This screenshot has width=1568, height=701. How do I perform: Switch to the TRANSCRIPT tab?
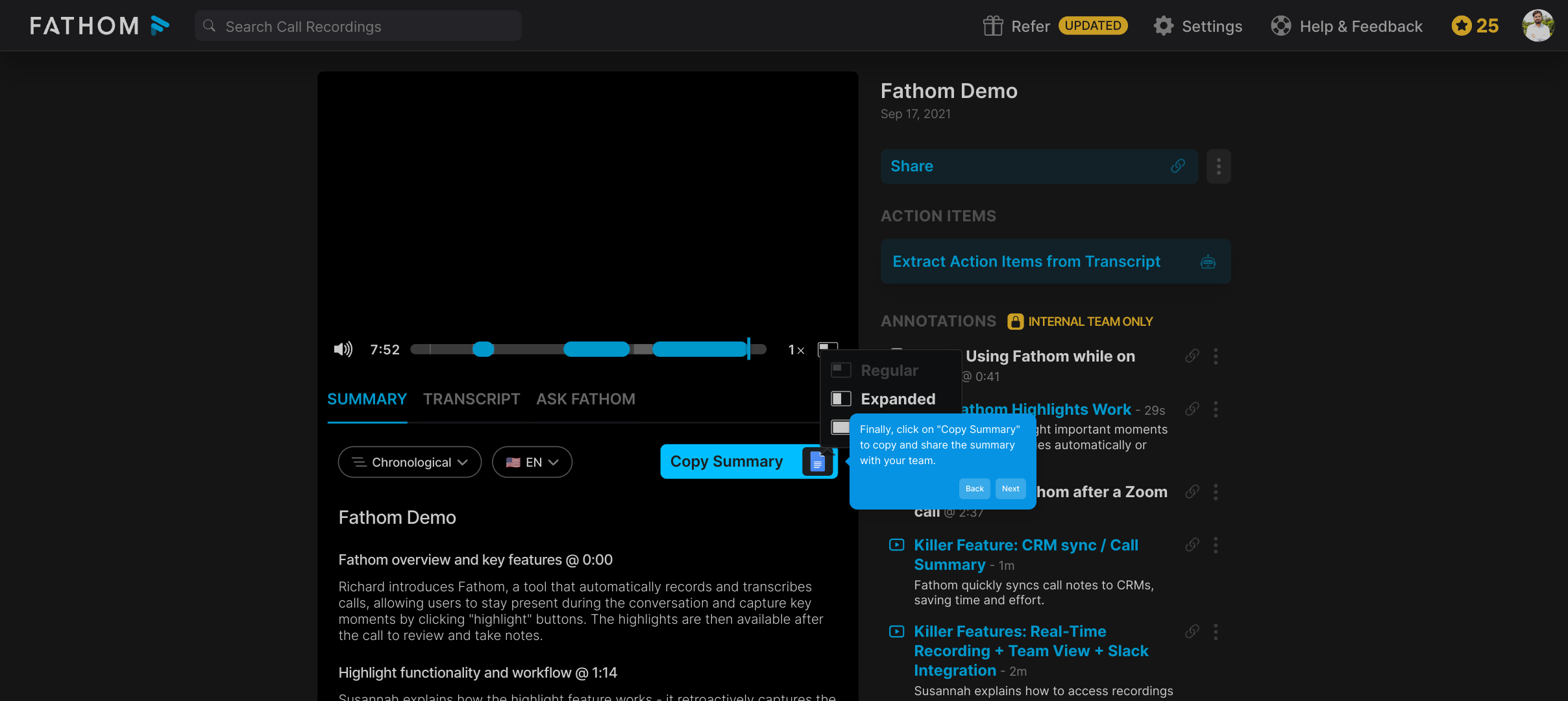coord(472,399)
